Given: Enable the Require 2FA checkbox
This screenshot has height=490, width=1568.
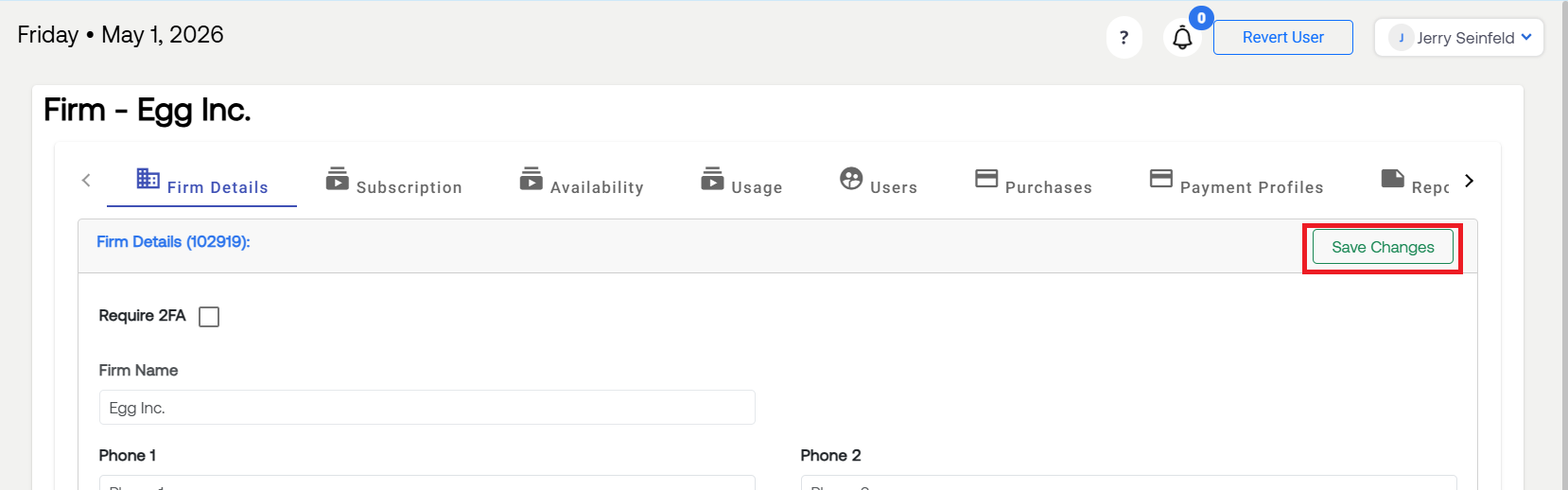Looking at the screenshot, I should pyautogui.click(x=209, y=317).
